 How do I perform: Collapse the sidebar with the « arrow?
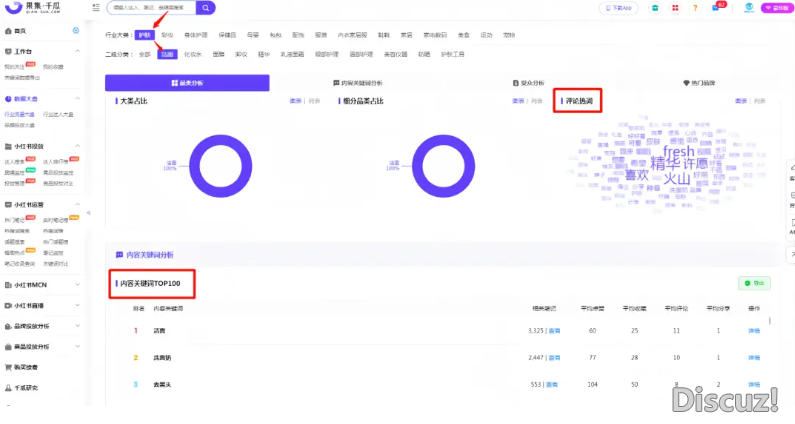(89, 213)
